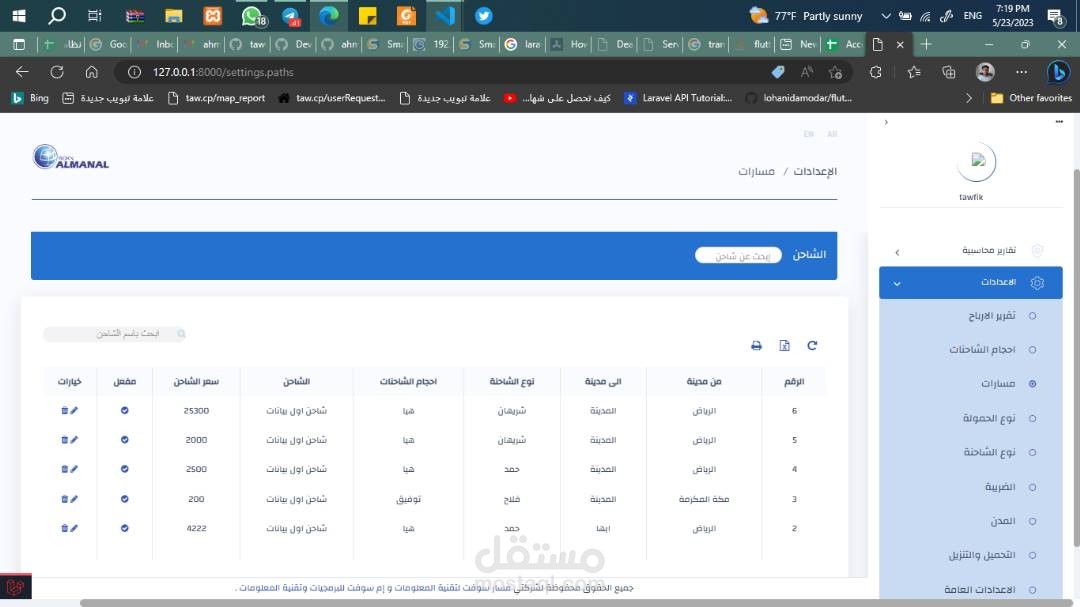
Task: Toggle the active checkmark in row 2
Action: click(x=125, y=528)
